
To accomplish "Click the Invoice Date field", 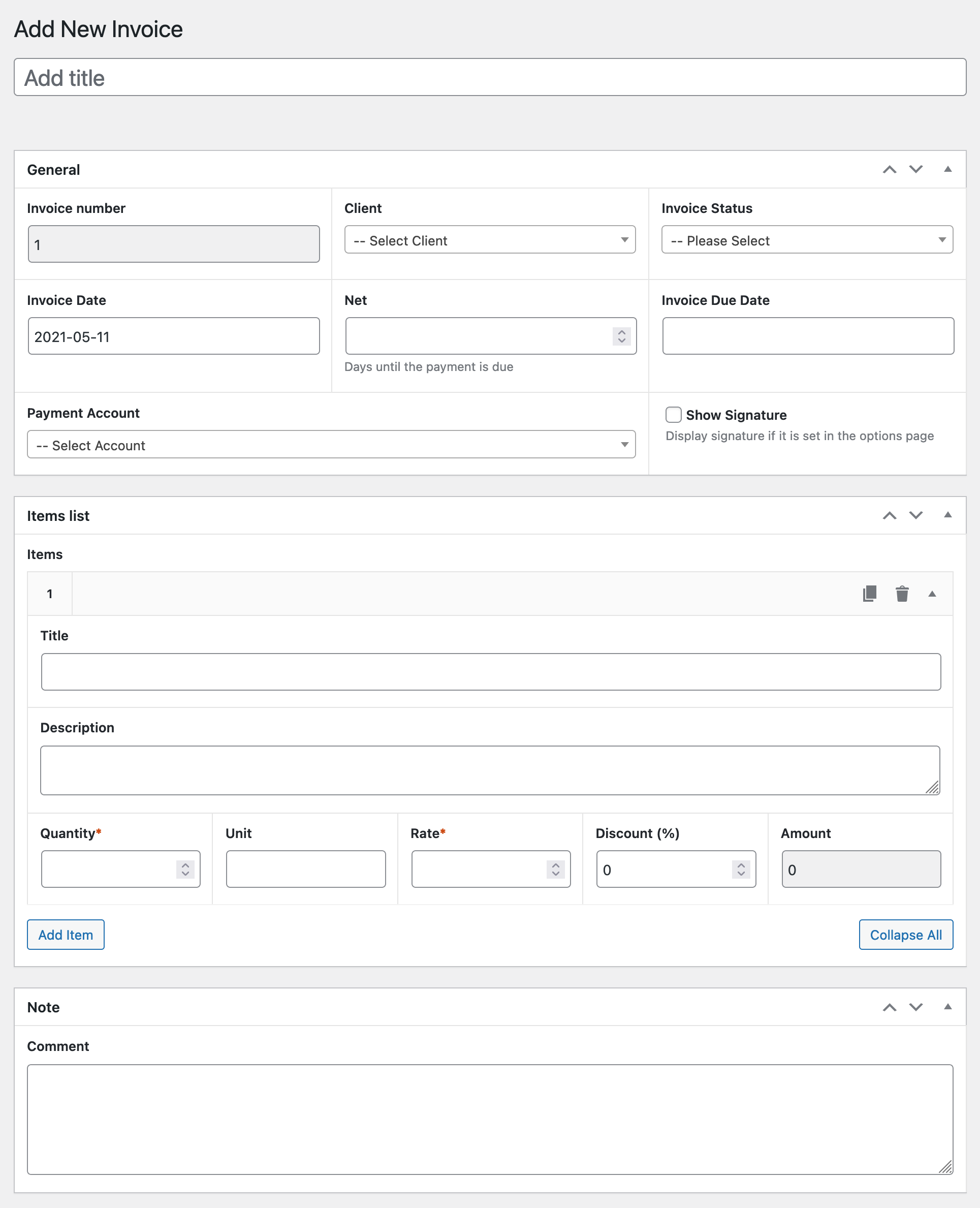I will click(x=174, y=336).
